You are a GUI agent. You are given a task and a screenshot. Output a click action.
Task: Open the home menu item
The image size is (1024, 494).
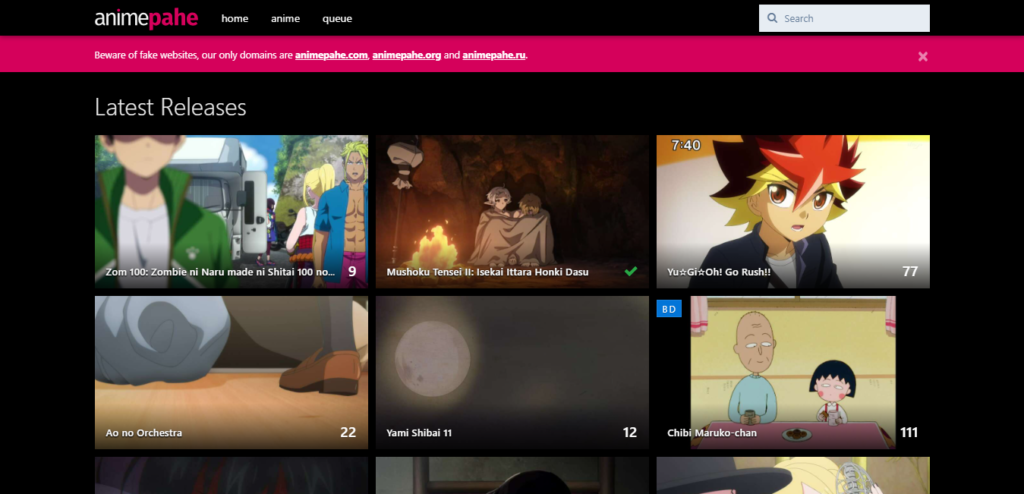point(234,18)
